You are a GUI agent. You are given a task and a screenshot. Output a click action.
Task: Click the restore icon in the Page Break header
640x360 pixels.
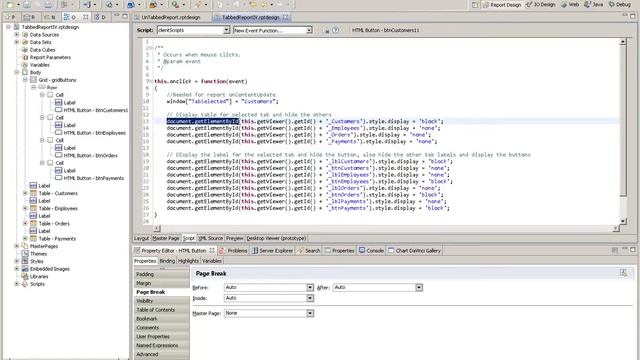tap(623, 273)
